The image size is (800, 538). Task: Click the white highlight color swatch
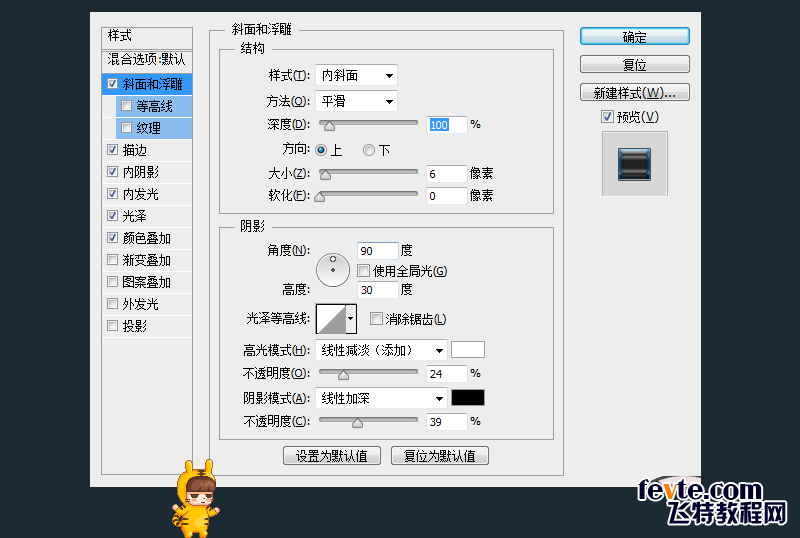point(468,350)
